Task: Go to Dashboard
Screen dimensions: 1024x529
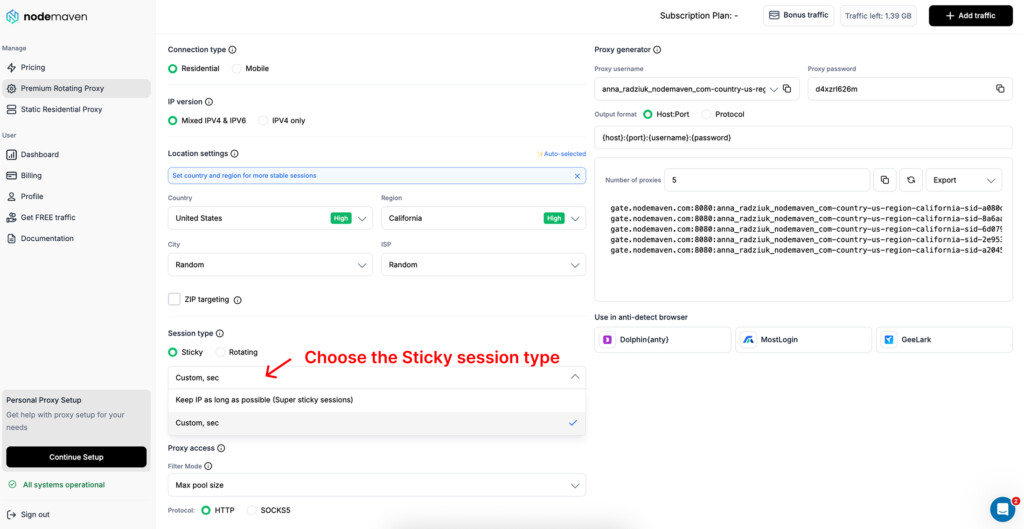Action: point(40,155)
